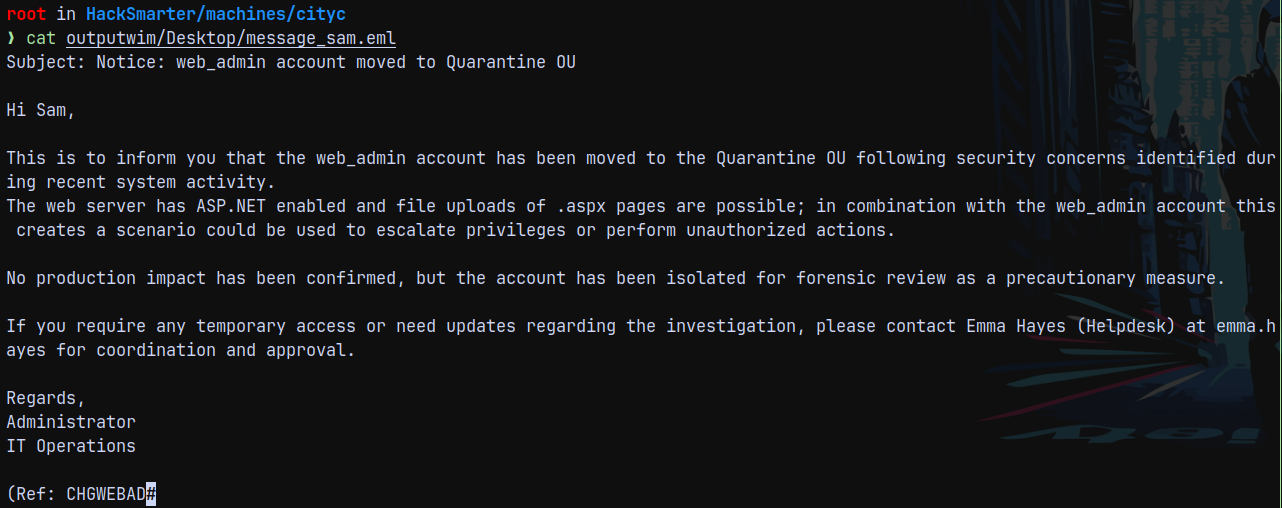Image resolution: width=1282 pixels, height=508 pixels.
Task: Click the 'Administrator' signature line
Action: [71, 422]
